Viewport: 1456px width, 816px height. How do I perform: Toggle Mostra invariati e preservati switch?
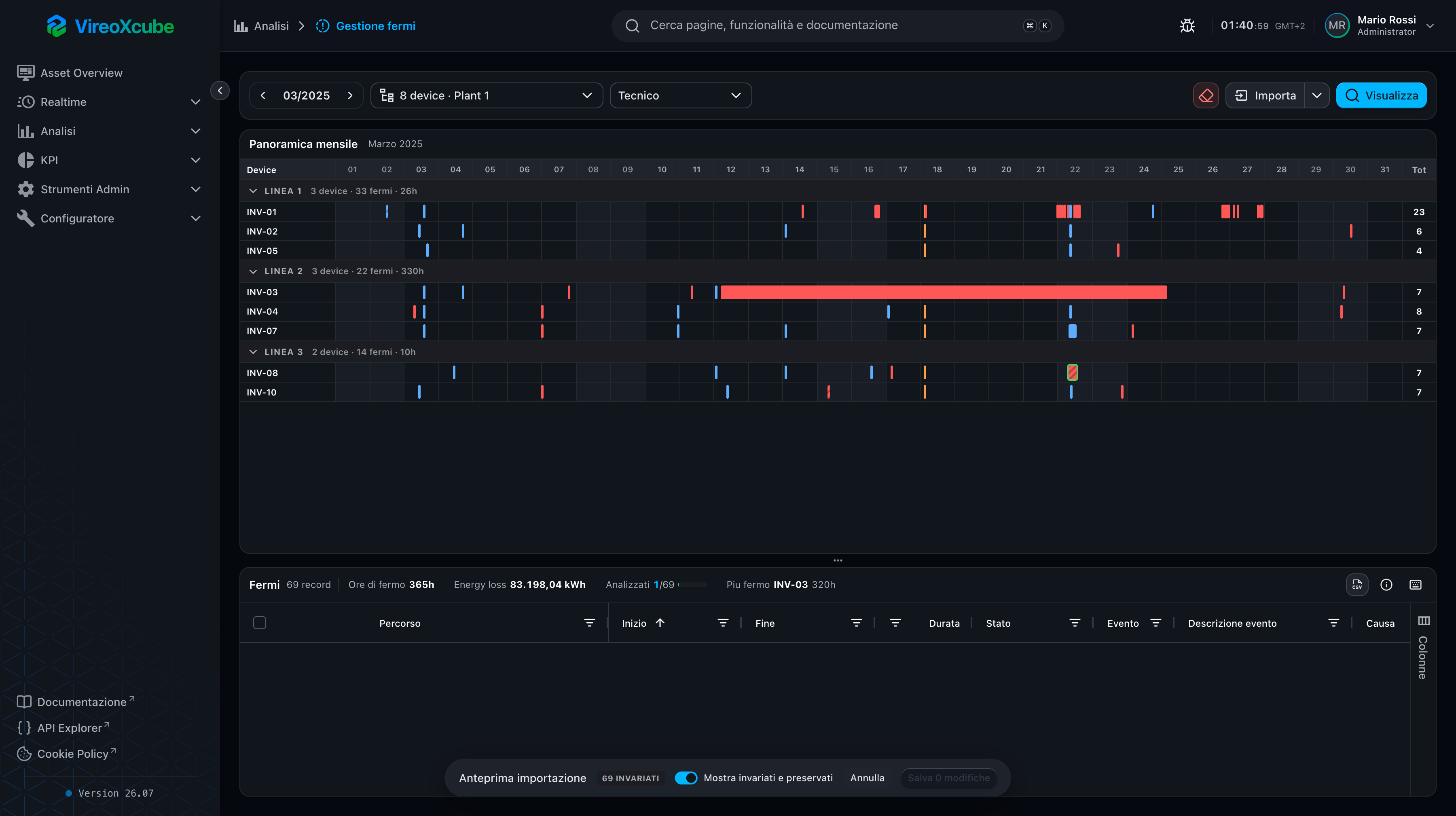(686, 778)
